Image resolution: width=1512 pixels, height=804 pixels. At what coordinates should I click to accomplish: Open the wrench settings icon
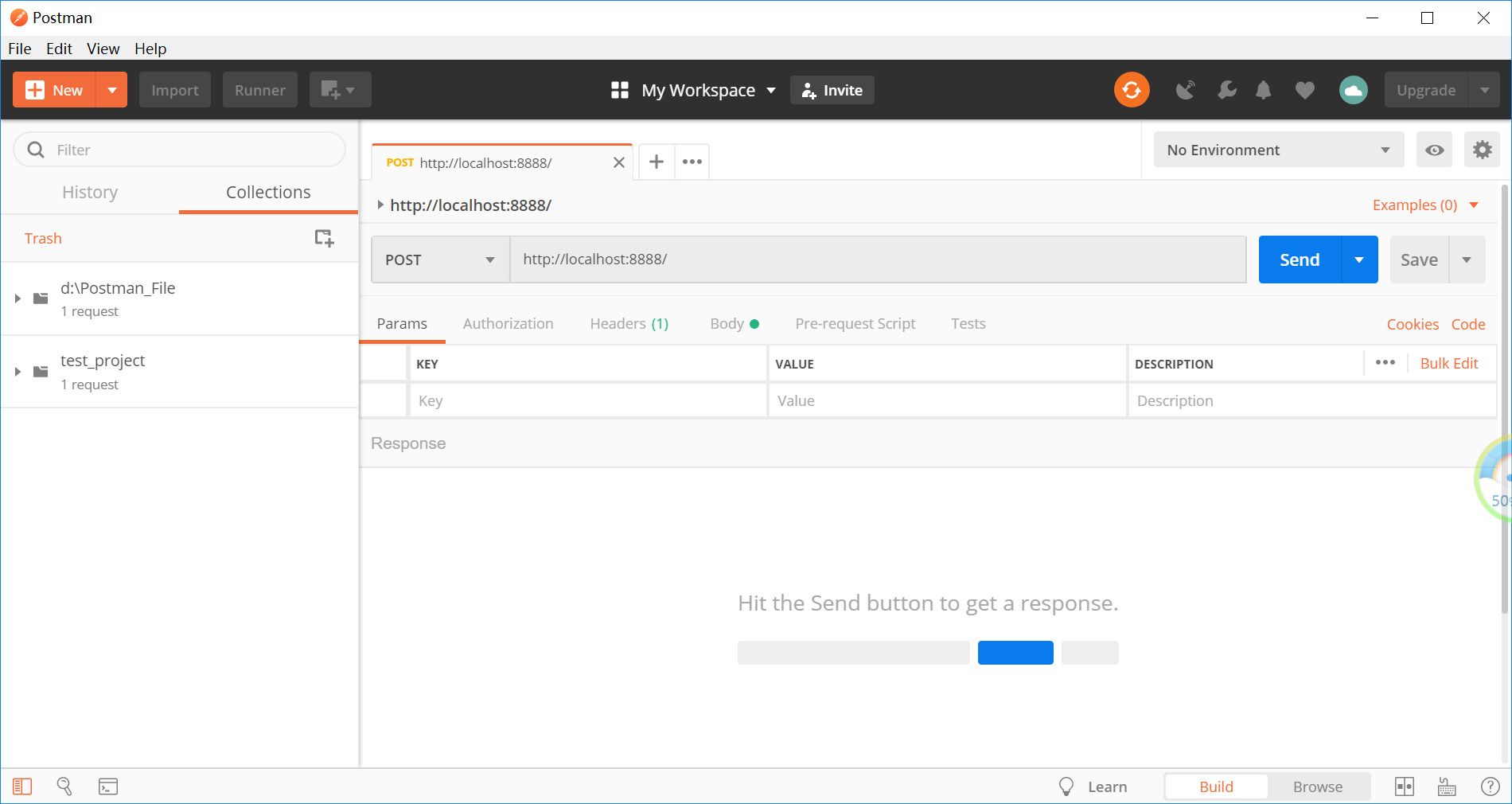pos(1226,90)
